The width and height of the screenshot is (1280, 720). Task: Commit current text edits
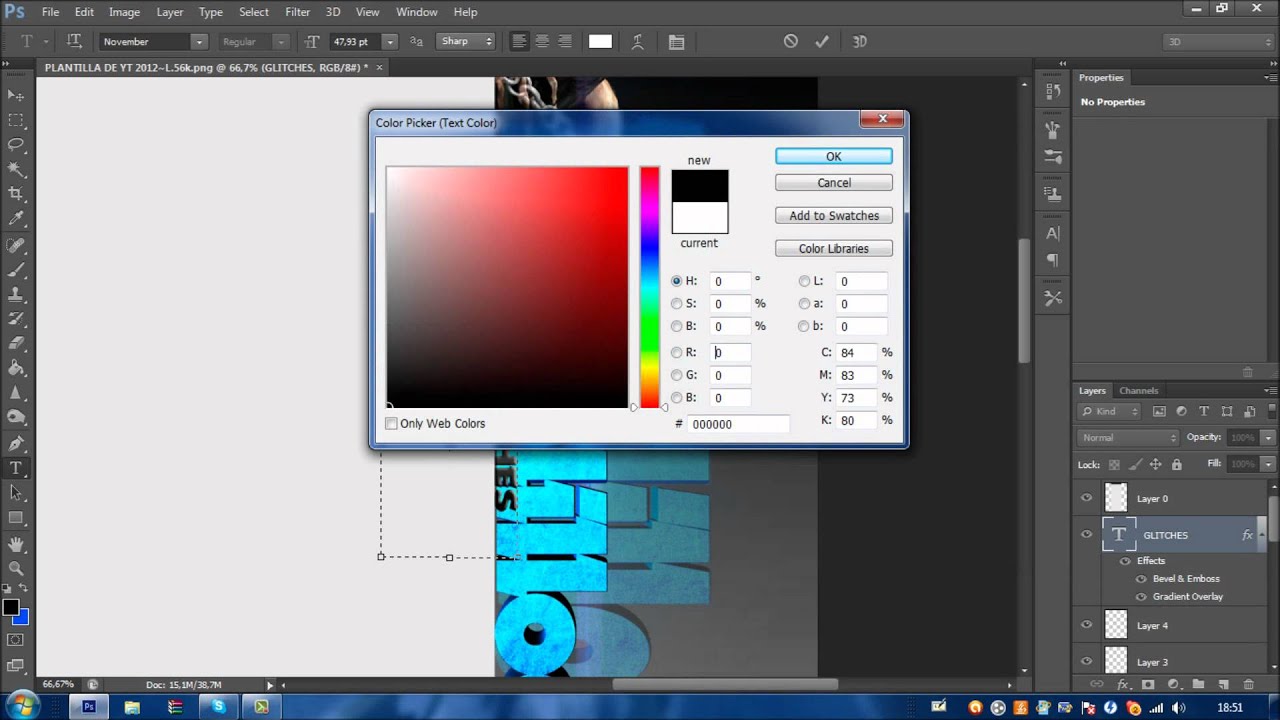(822, 41)
